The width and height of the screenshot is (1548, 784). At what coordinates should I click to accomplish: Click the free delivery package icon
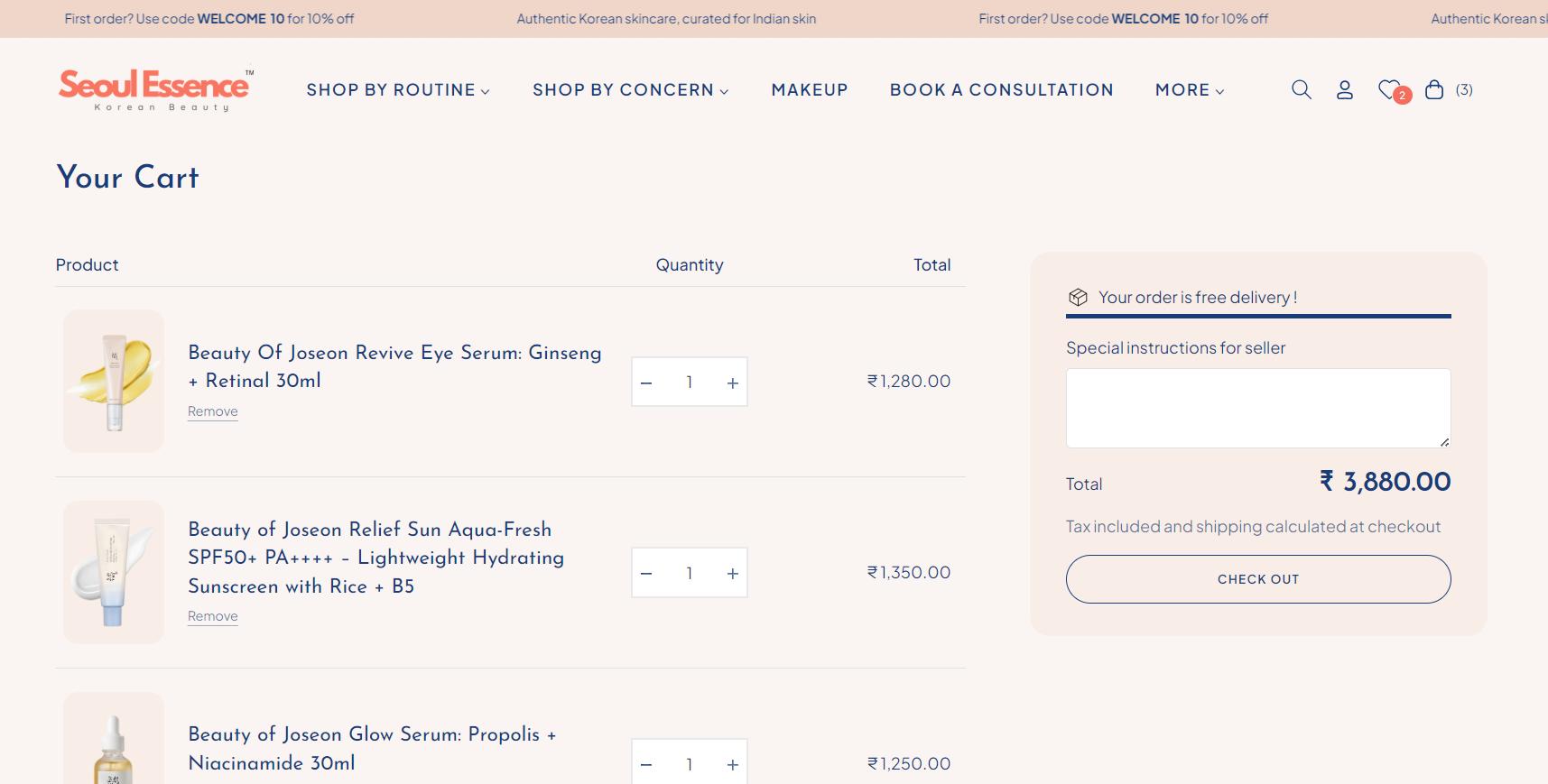click(1078, 298)
